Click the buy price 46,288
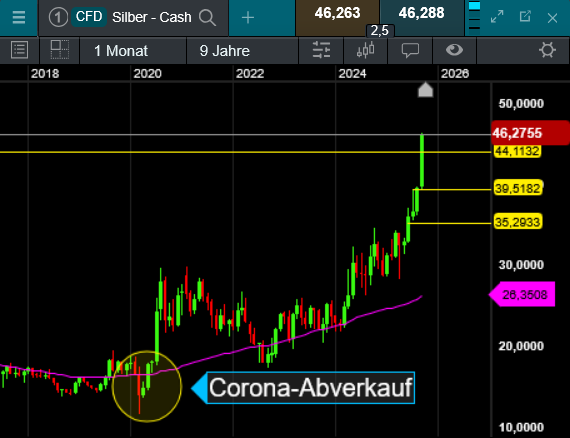The width and height of the screenshot is (570, 438). click(x=421, y=13)
